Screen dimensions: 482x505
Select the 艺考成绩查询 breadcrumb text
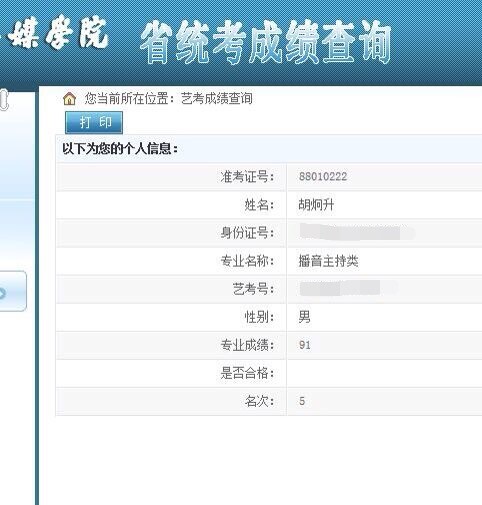(216, 99)
